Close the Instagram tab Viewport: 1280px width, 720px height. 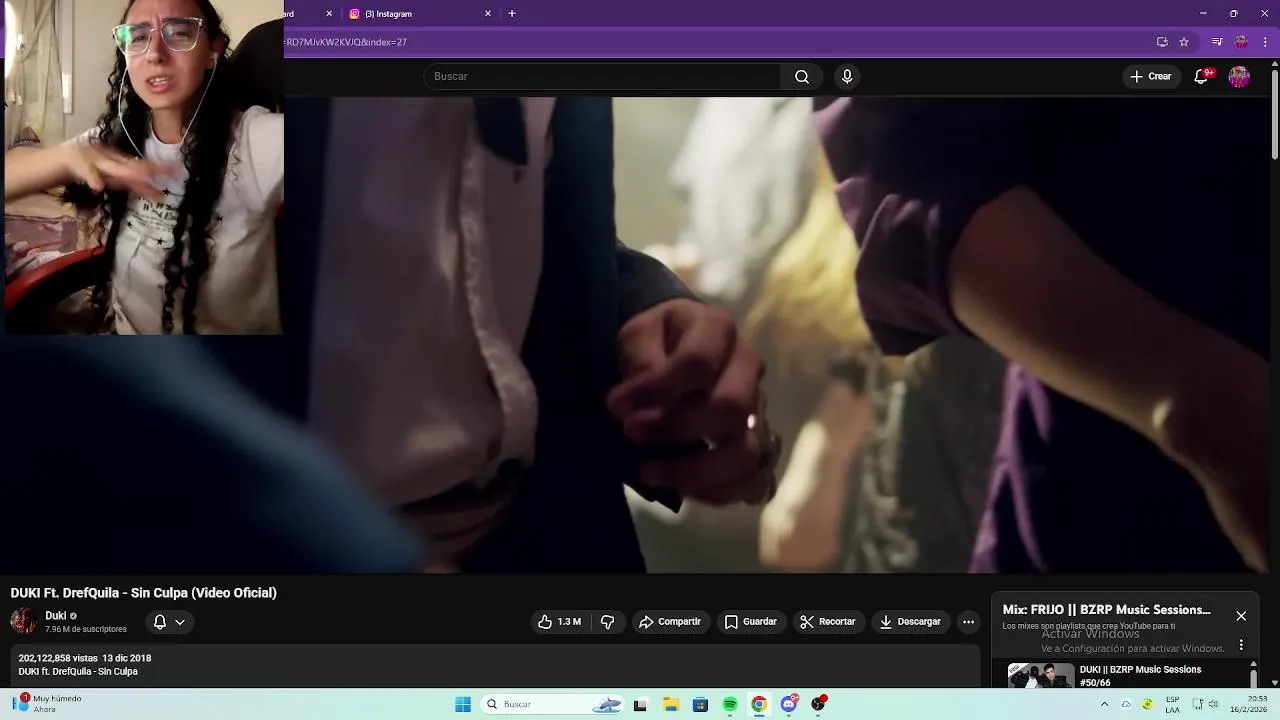(488, 14)
